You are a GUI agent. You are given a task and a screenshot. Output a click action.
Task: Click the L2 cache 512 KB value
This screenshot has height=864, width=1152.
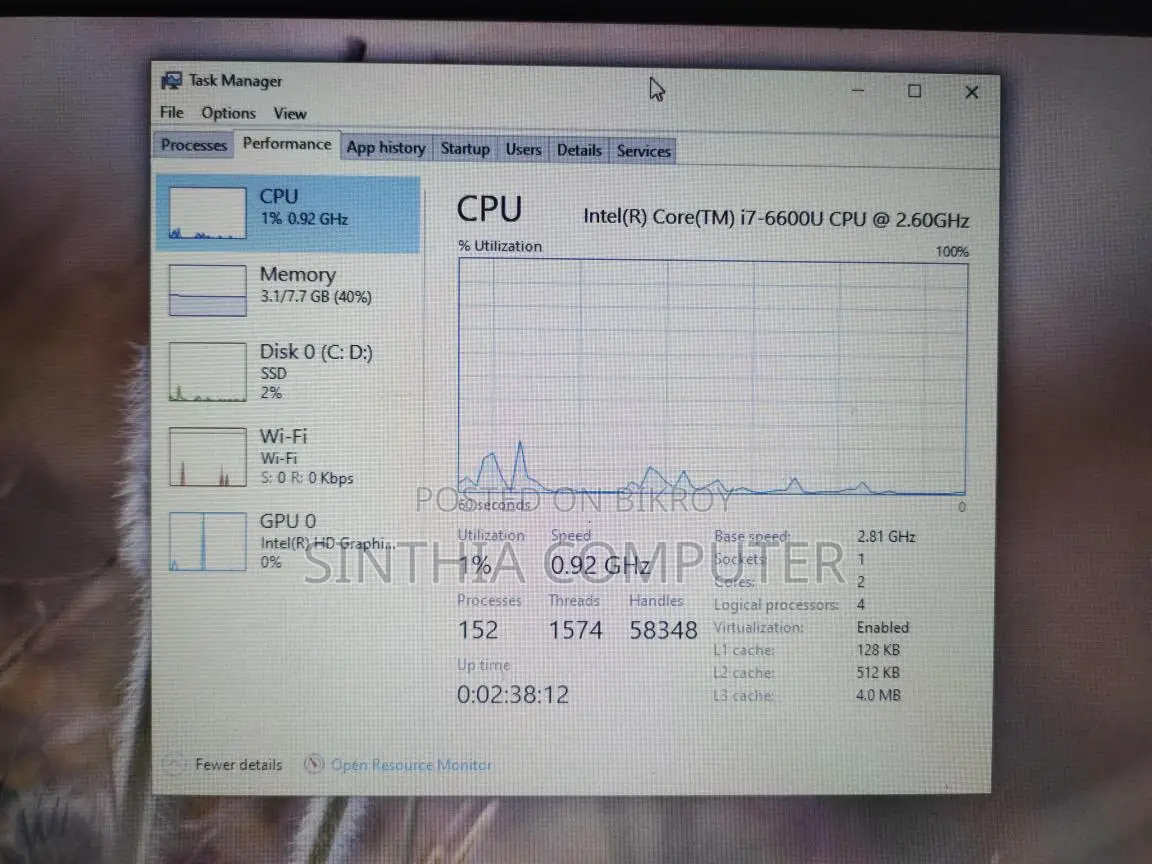coord(878,673)
